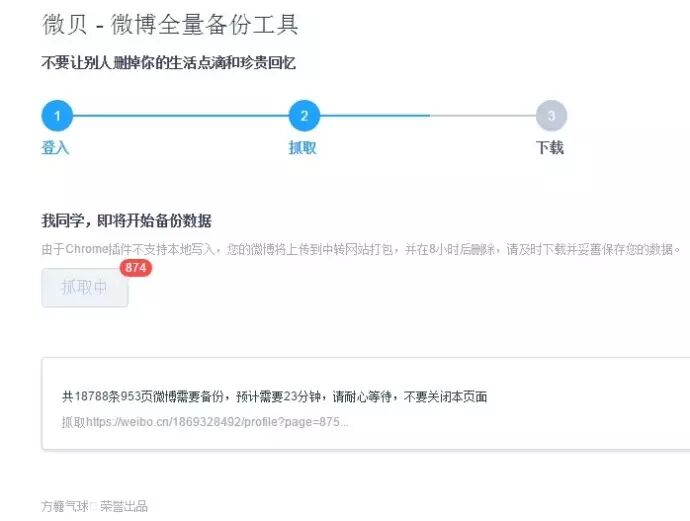Click the step 1 circle icon
690x521 pixels.
(57, 116)
